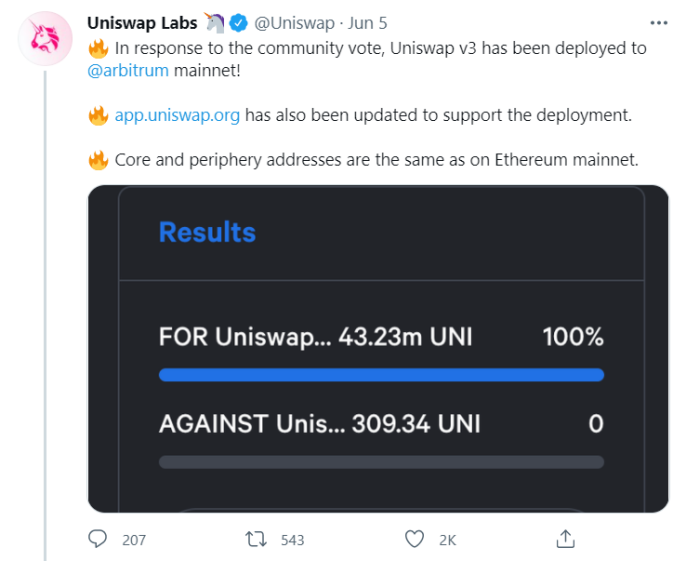The image size is (687, 561).
Task: Open the three-dot more options menu
Action: 658,22
